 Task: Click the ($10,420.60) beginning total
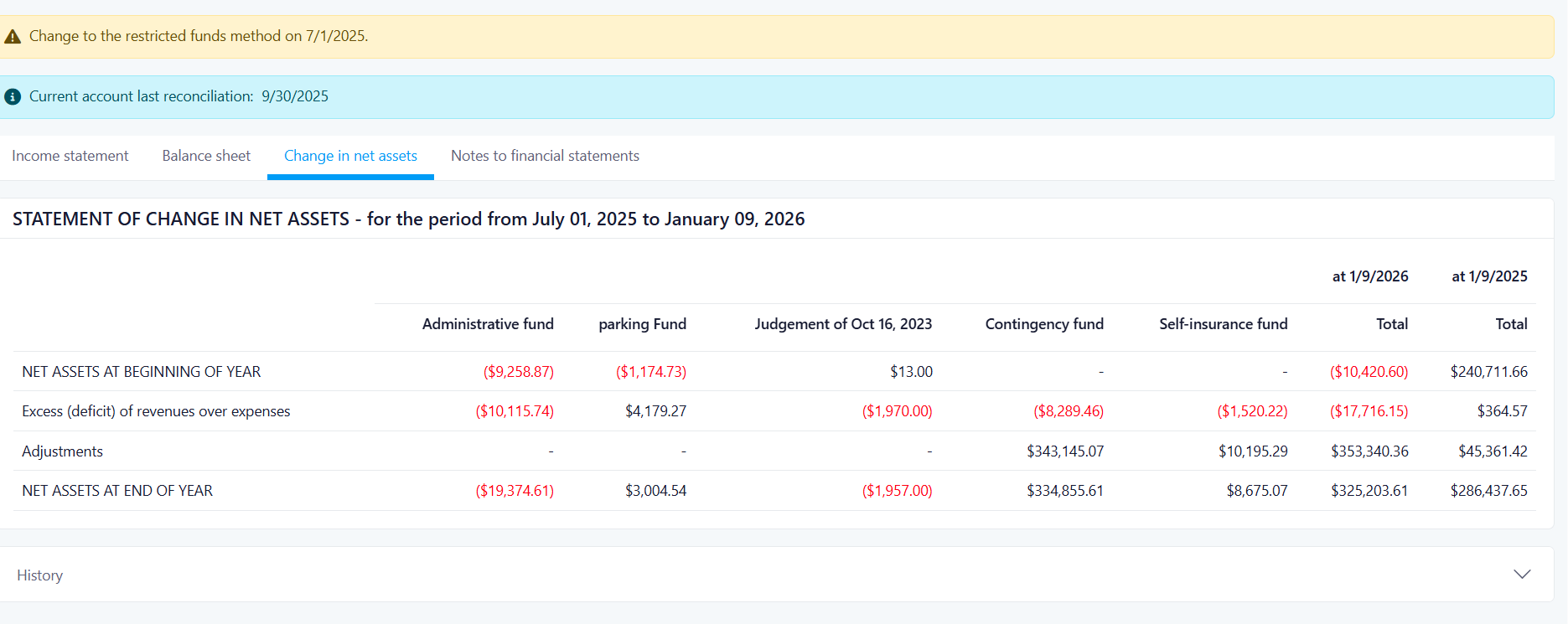point(1369,372)
